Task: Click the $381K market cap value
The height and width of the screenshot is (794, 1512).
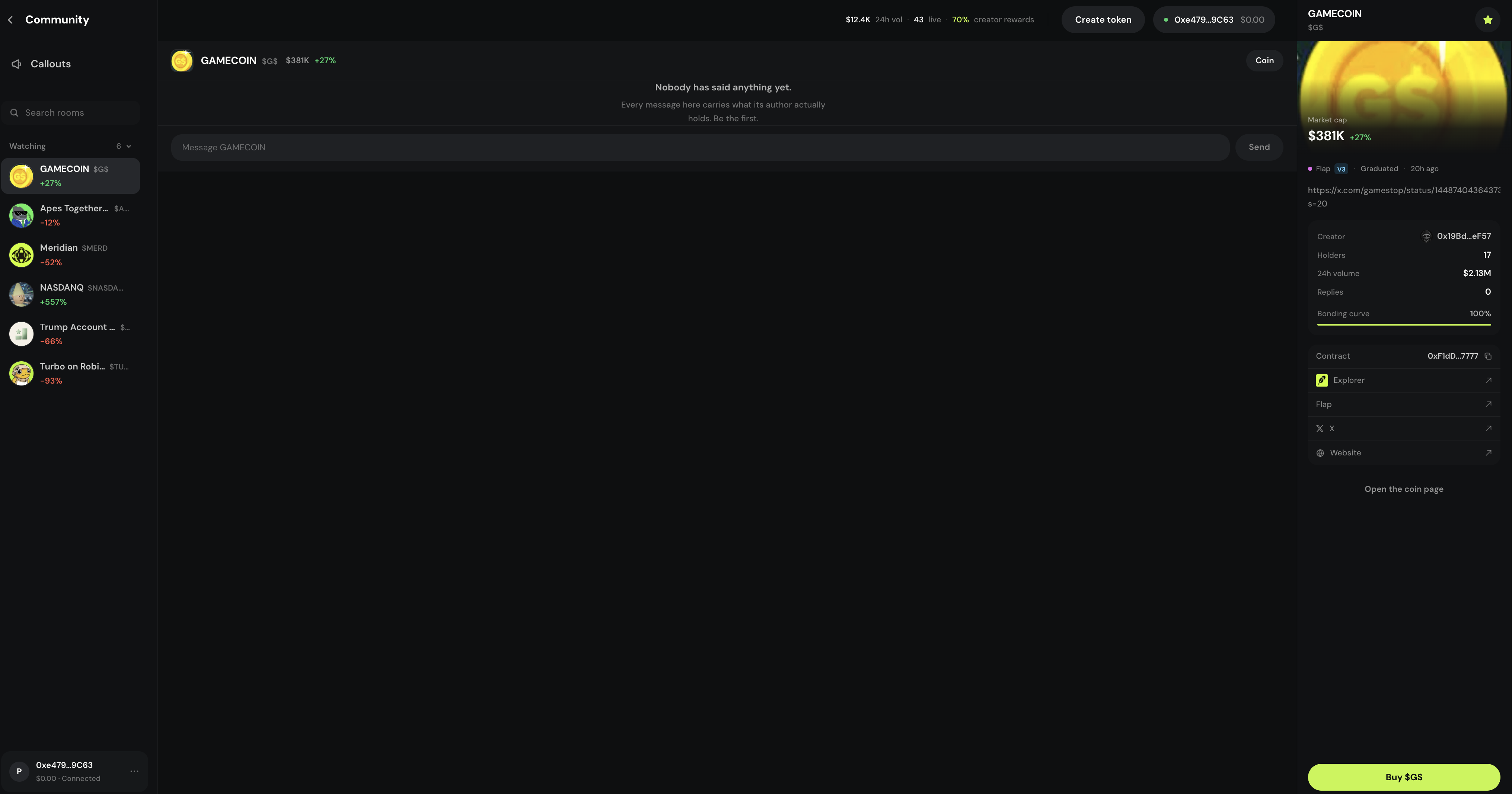Action: (x=1326, y=136)
